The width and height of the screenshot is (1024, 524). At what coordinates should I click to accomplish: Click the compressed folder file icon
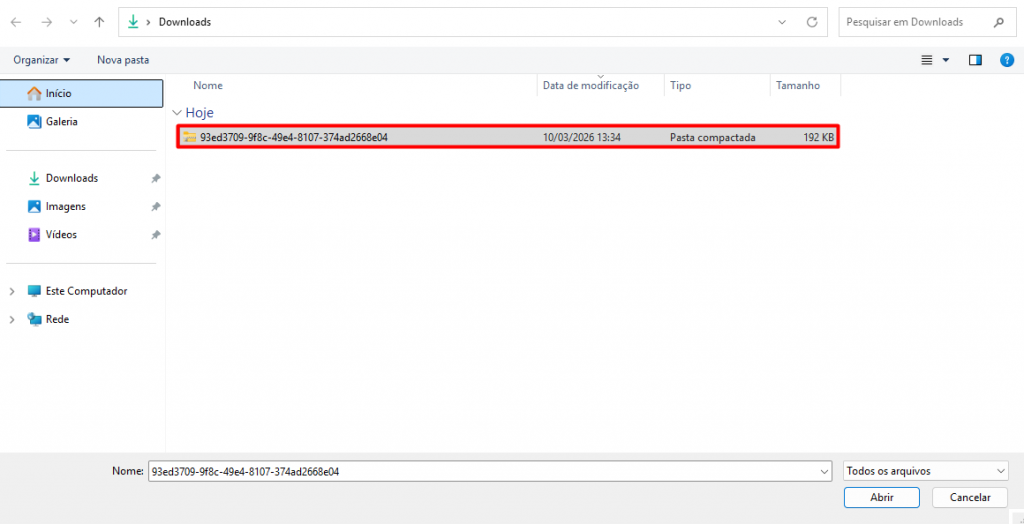click(x=190, y=137)
